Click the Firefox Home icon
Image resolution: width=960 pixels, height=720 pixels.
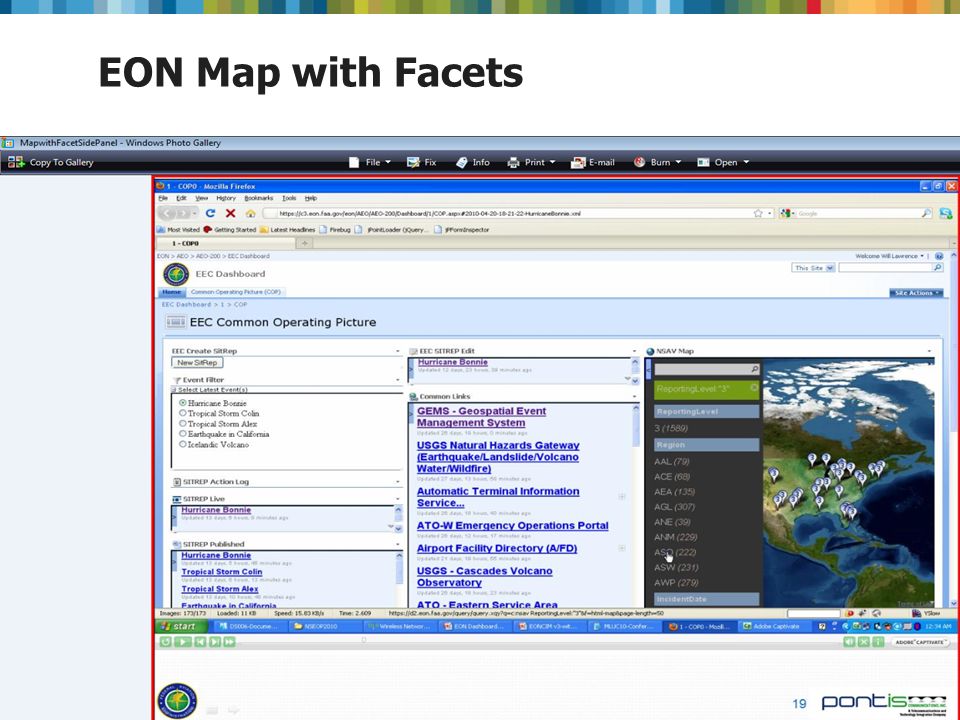(250, 213)
